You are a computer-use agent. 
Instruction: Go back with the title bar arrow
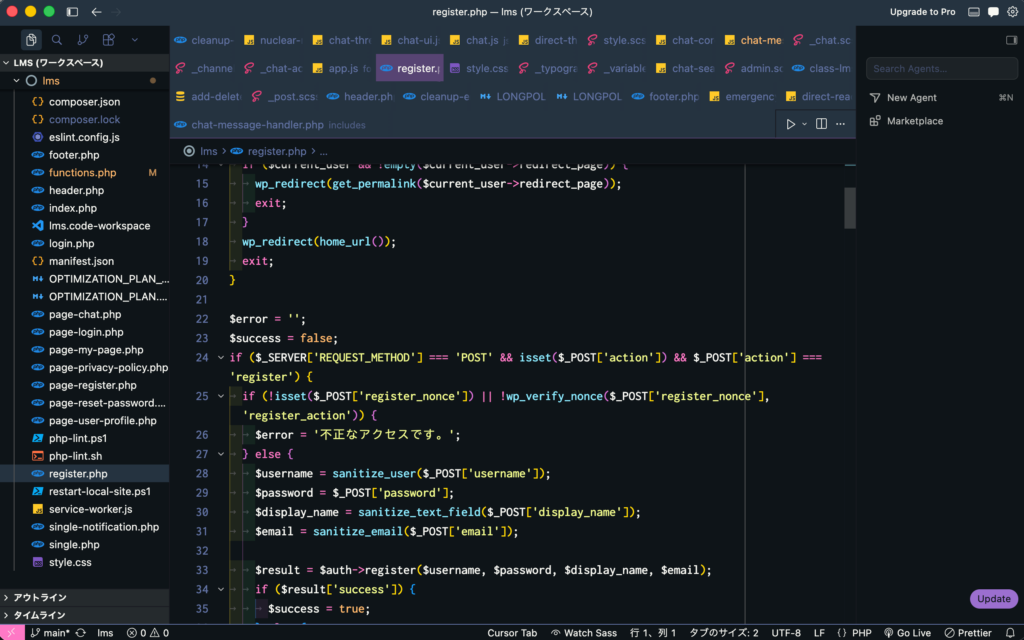point(96,12)
